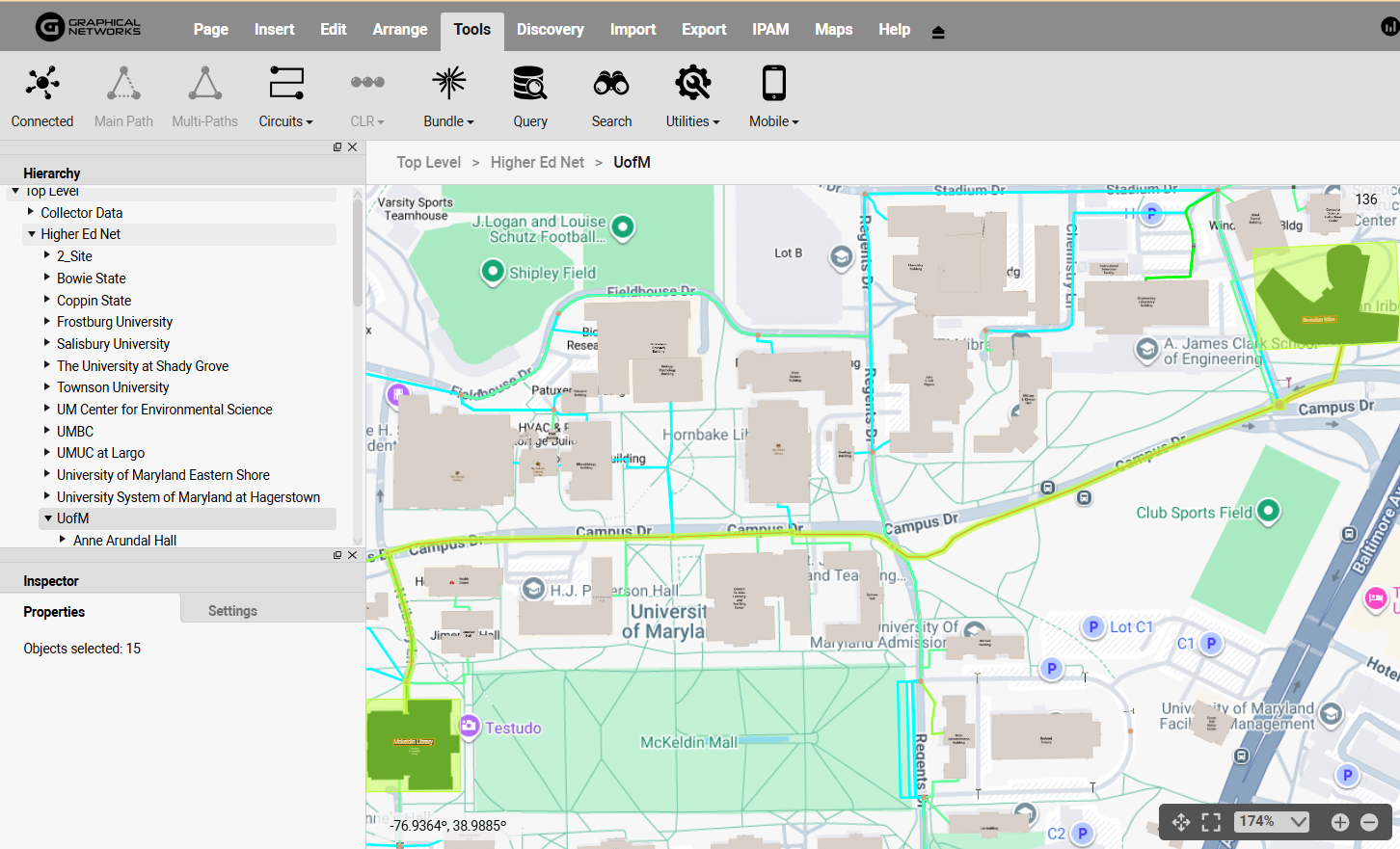Viewport: 1400px width, 849px height.
Task: Switch to the Settings tab
Action: (x=232, y=611)
